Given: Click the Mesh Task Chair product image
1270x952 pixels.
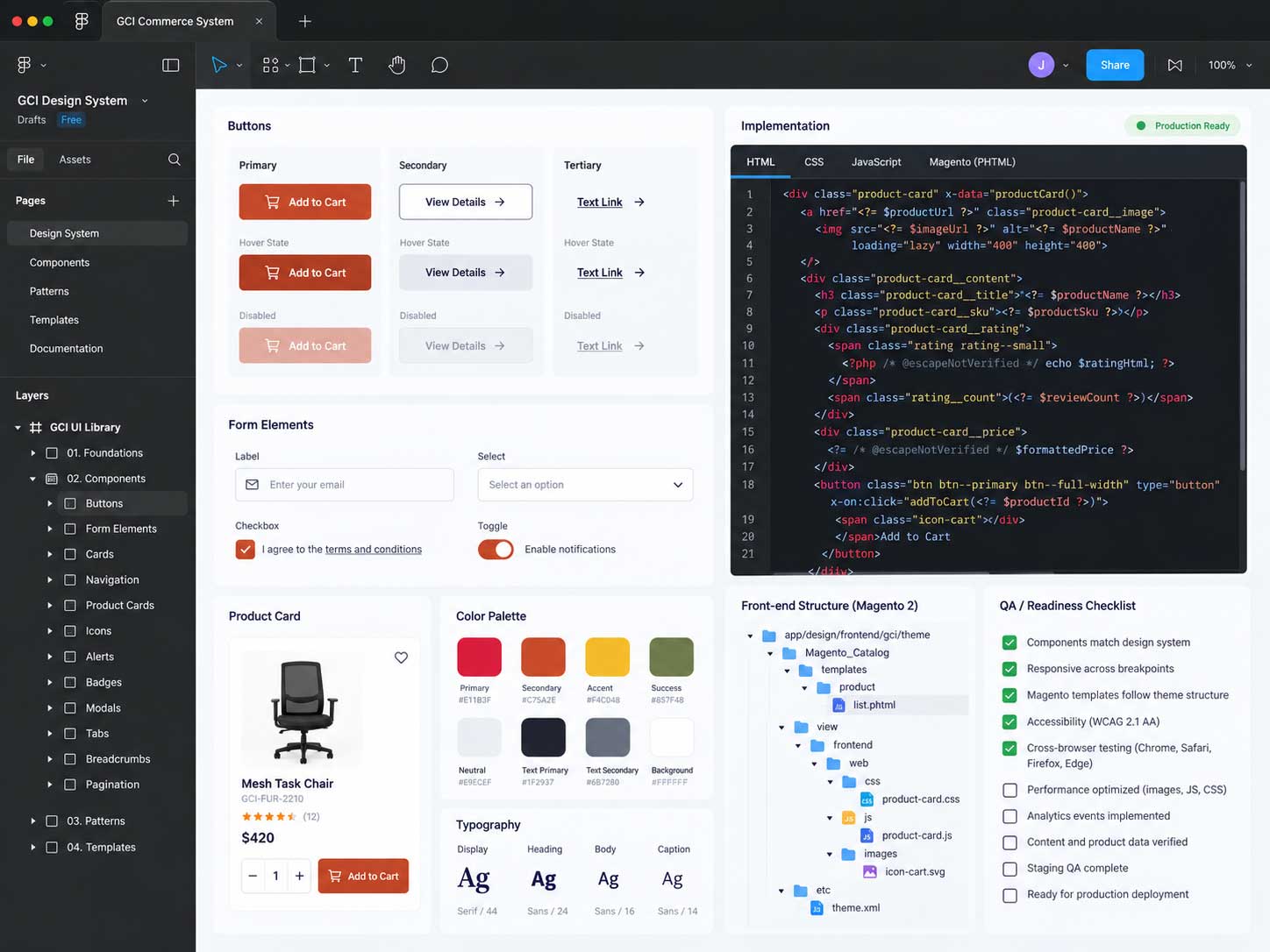Looking at the screenshot, I should click(303, 712).
